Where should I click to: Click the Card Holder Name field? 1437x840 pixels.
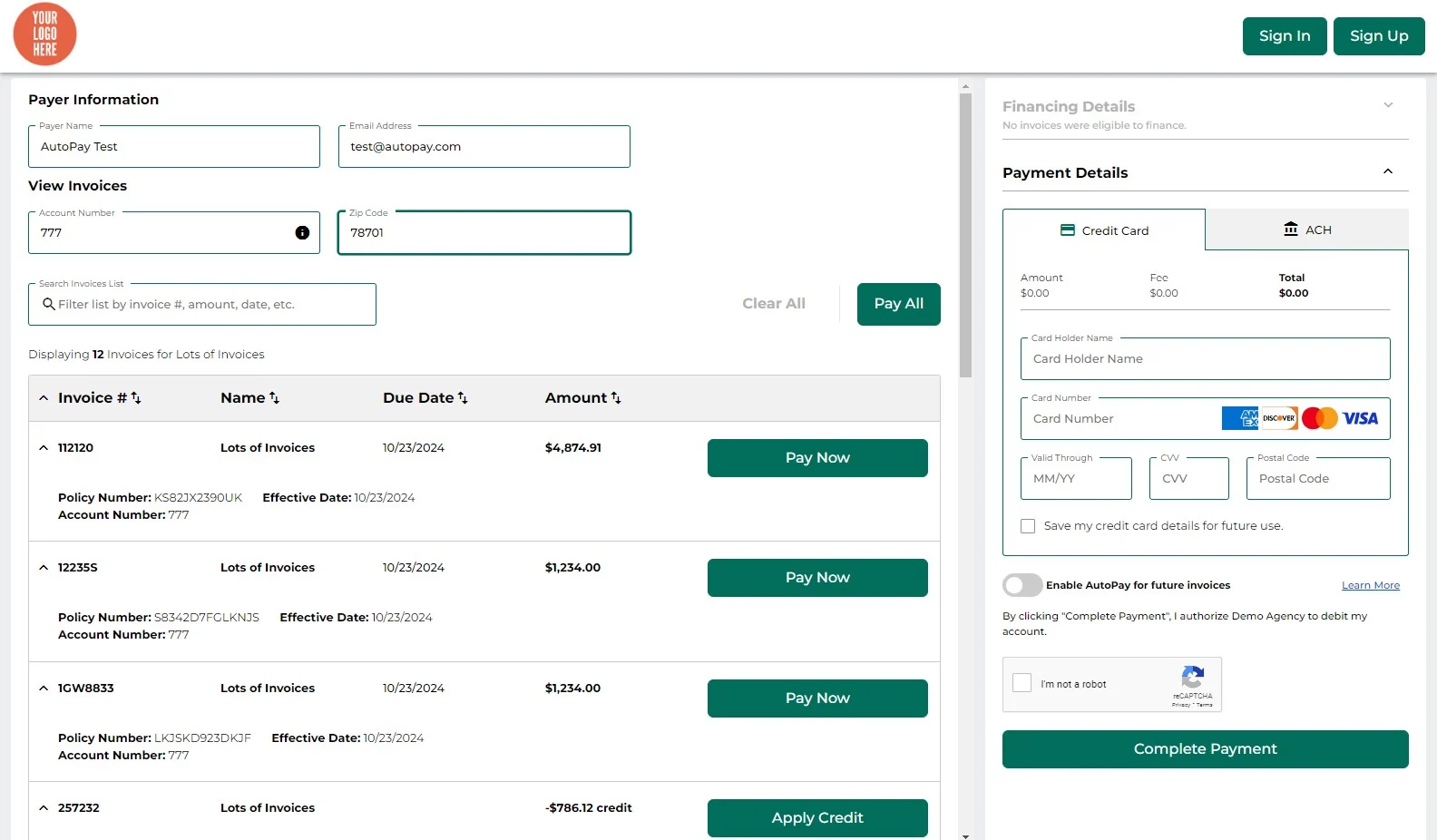coord(1206,358)
